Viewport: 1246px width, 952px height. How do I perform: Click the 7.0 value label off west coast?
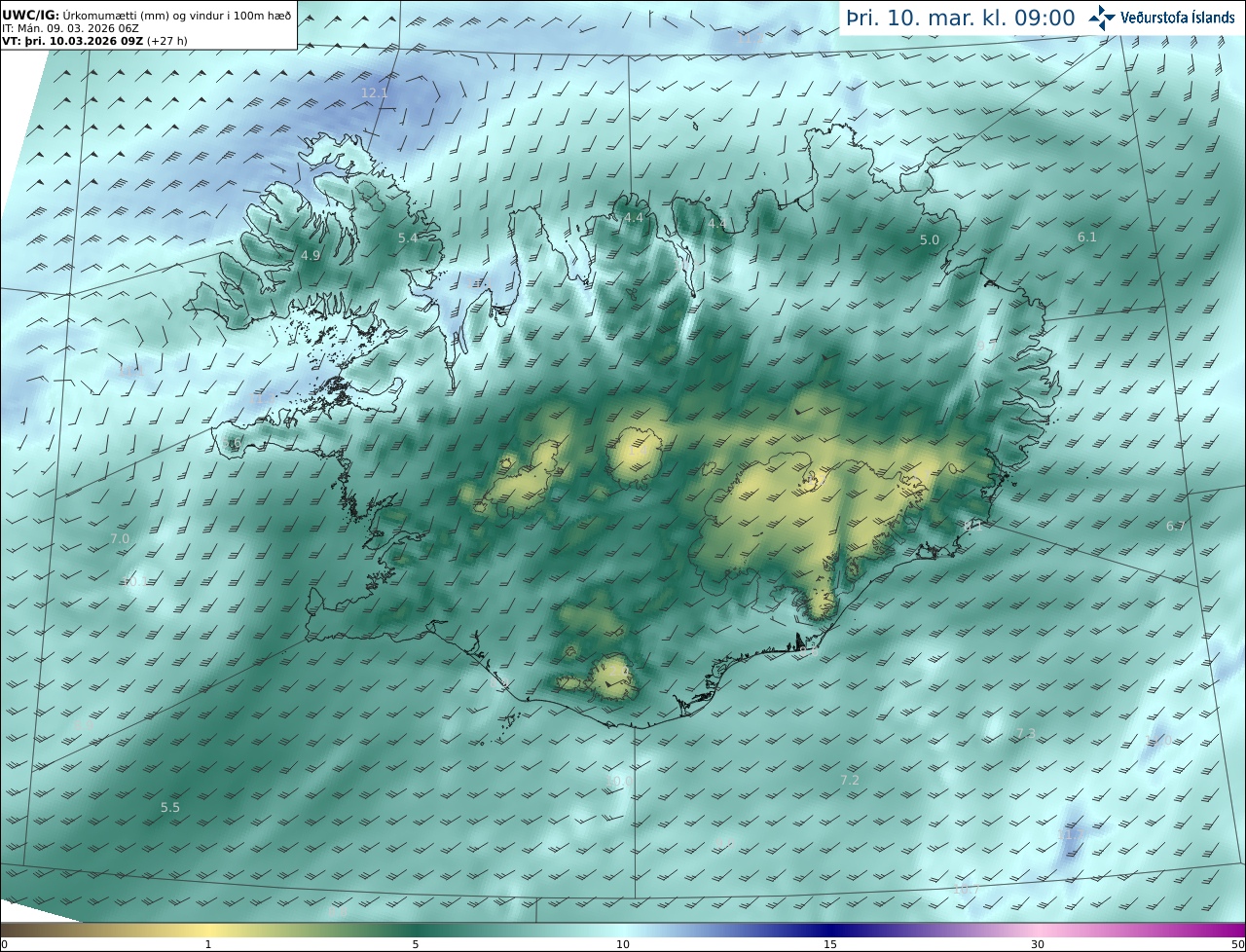(120, 539)
